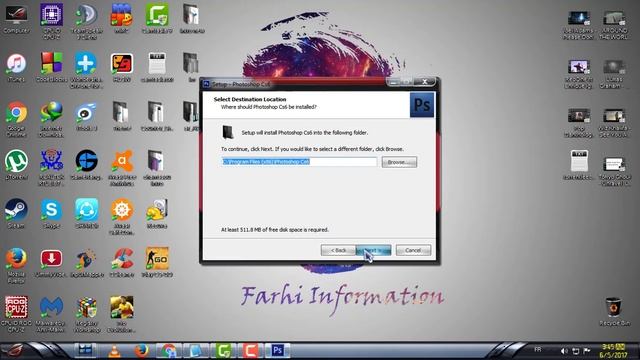This screenshot has width=640, height=360.
Task: Open the Tokyo Ghoul video file thumbnail
Action: [614, 170]
